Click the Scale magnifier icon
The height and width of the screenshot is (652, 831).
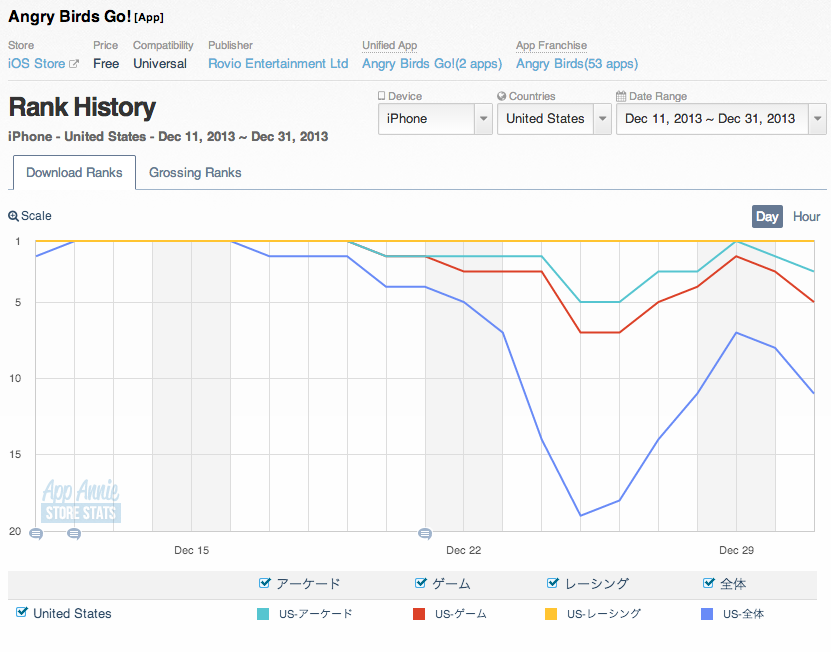(13, 216)
